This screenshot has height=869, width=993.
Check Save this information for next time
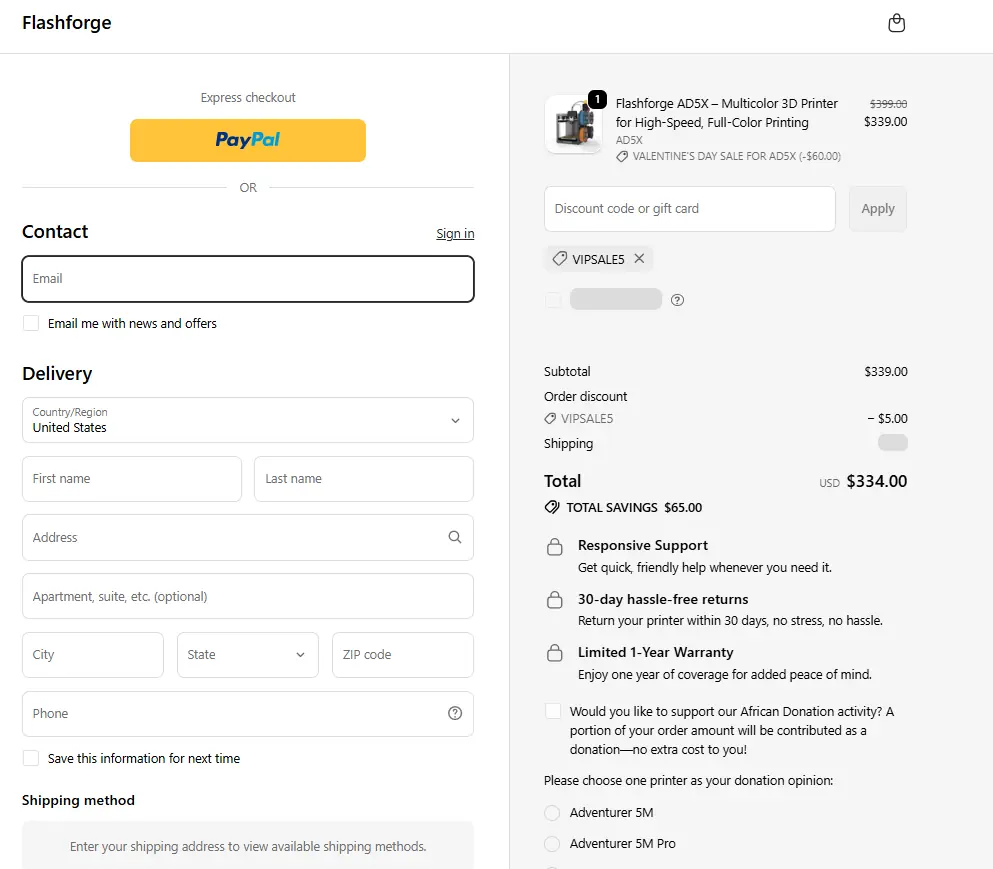click(x=31, y=758)
